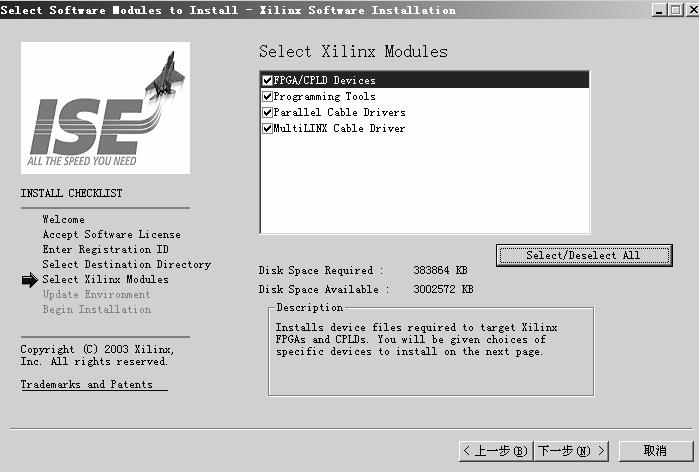Viewport: 699px width, 472px height.
Task: Click the ISE logo image
Action: click(x=105, y=108)
